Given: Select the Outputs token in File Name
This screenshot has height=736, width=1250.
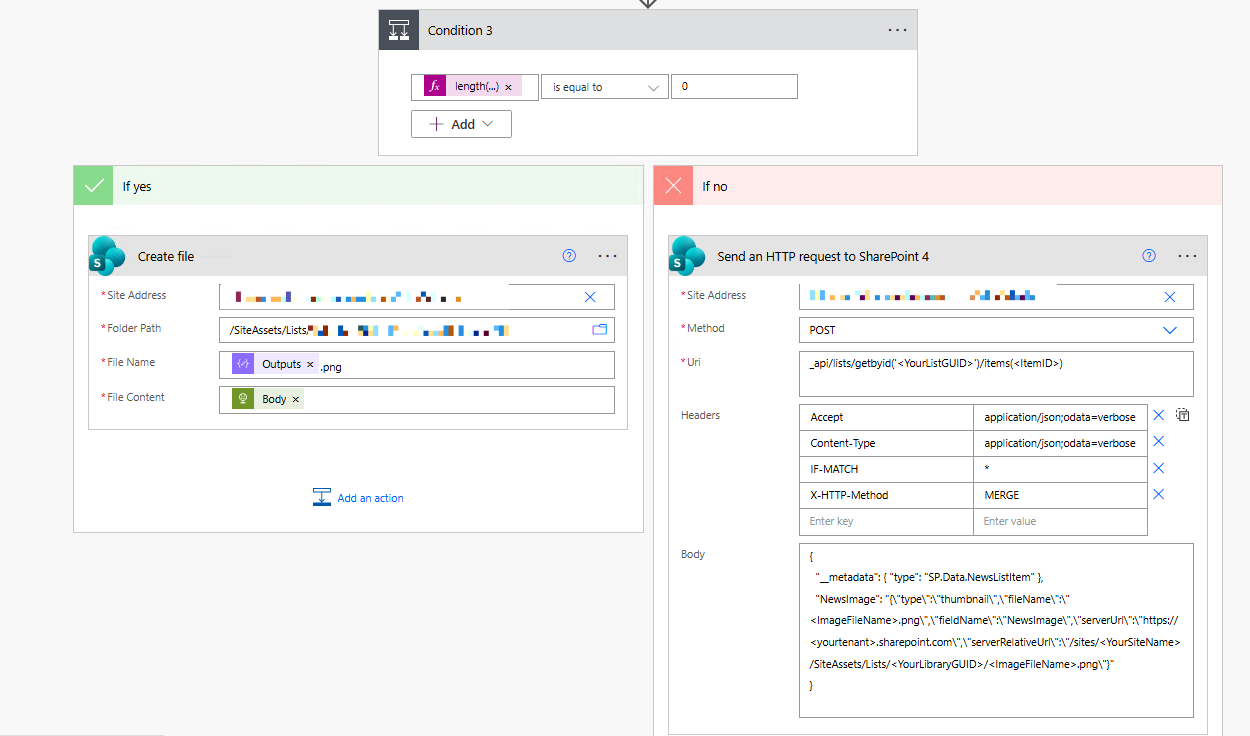Looking at the screenshot, I should pyautogui.click(x=276, y=365).
